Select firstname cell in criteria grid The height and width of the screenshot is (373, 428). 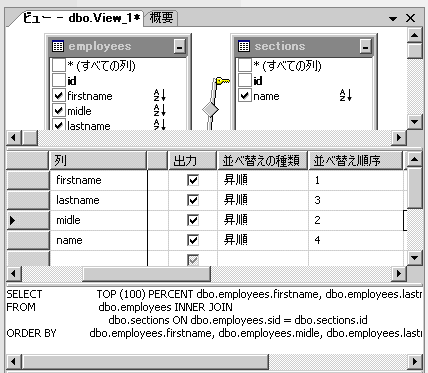point(98,180)
